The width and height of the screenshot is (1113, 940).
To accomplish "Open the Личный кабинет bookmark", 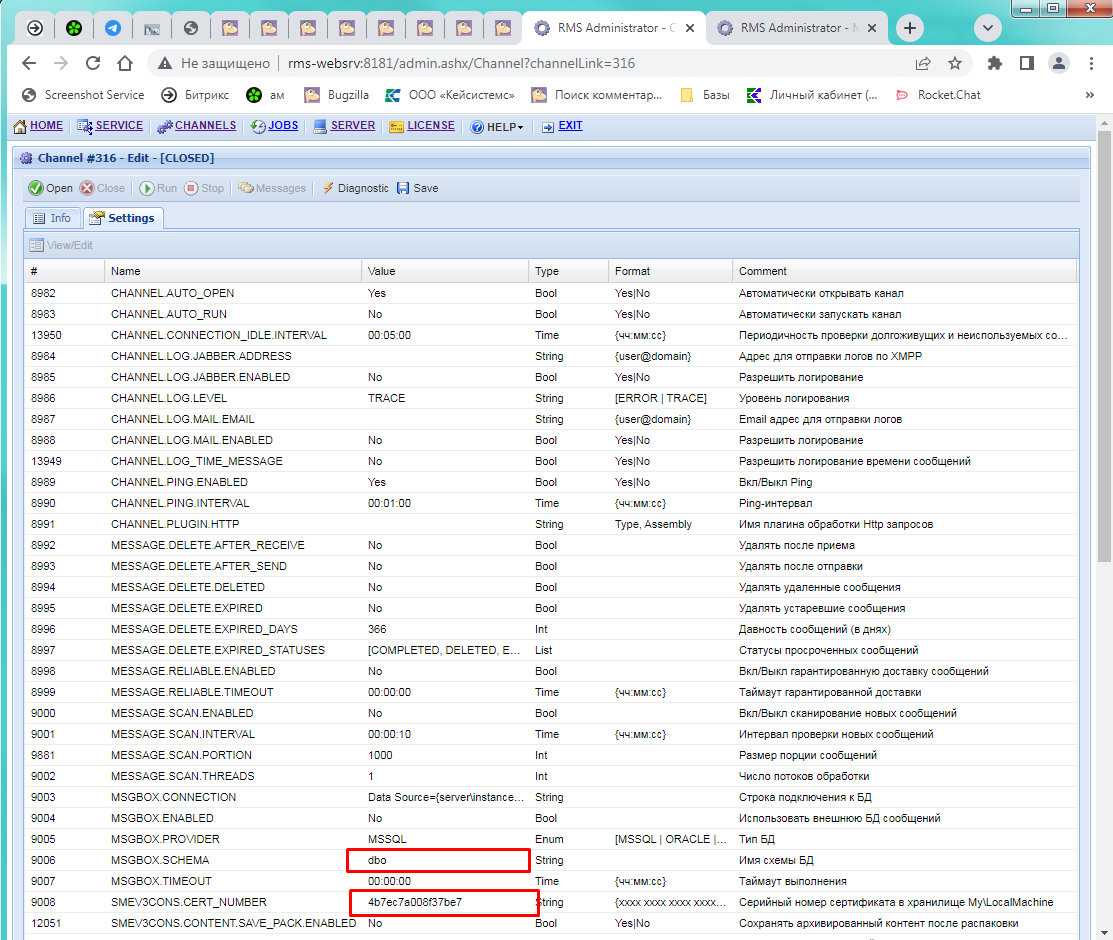I will [812, 95].
